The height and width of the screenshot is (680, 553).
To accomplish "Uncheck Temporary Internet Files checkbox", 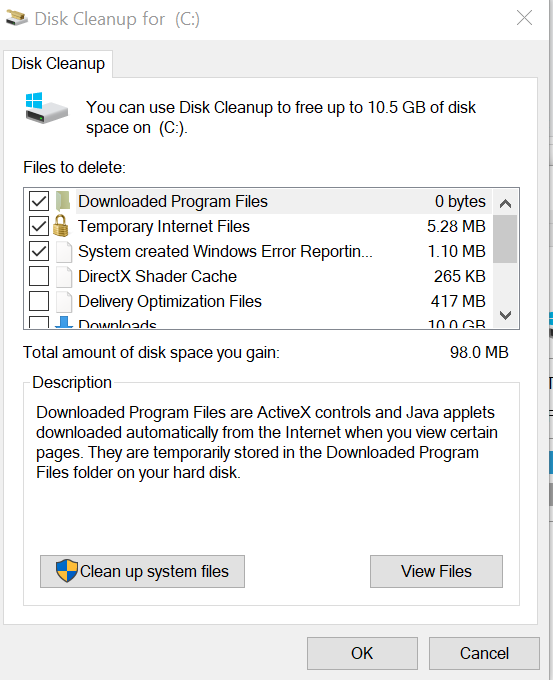I will (x=39, y=226).
